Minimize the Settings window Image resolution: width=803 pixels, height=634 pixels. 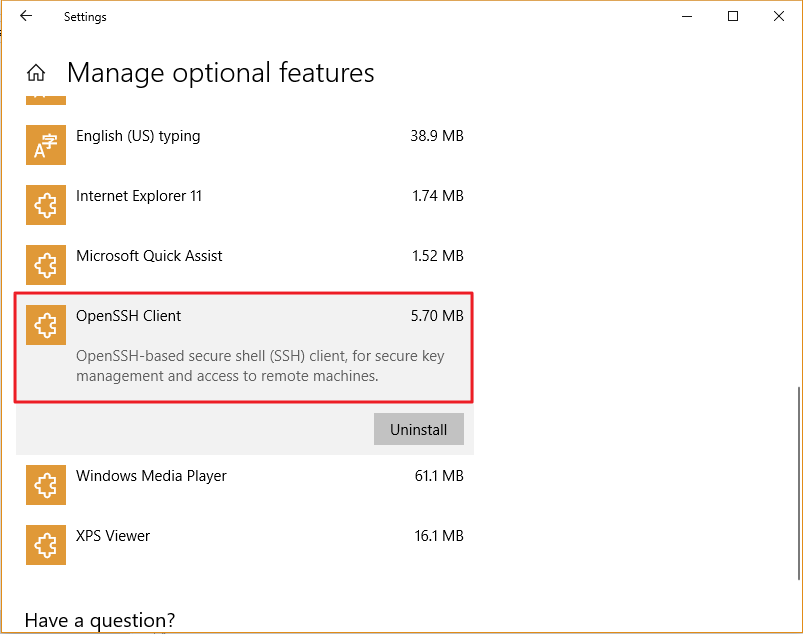(x=687, y=16)
